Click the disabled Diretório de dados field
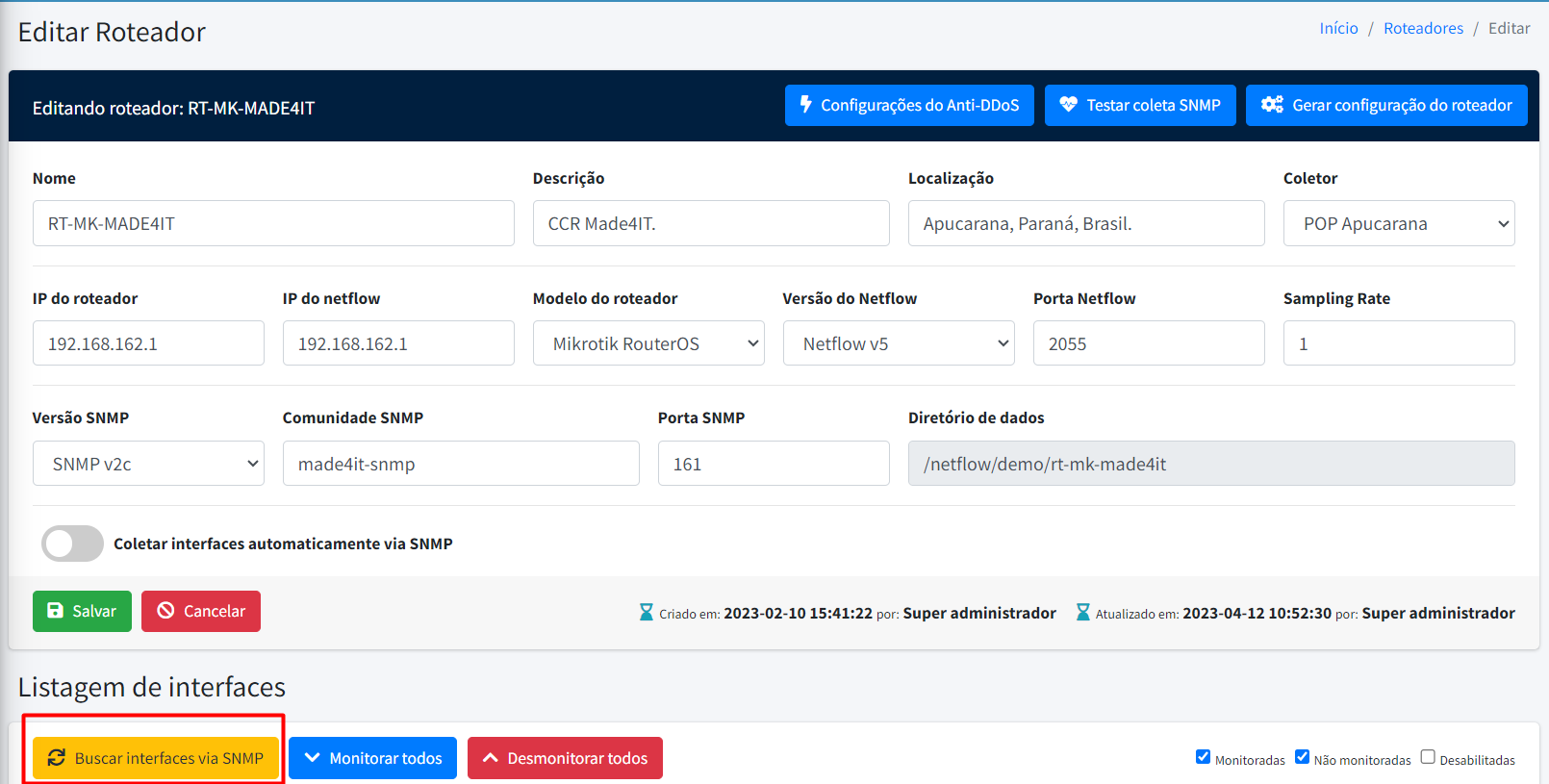 tap(1211, 464)
